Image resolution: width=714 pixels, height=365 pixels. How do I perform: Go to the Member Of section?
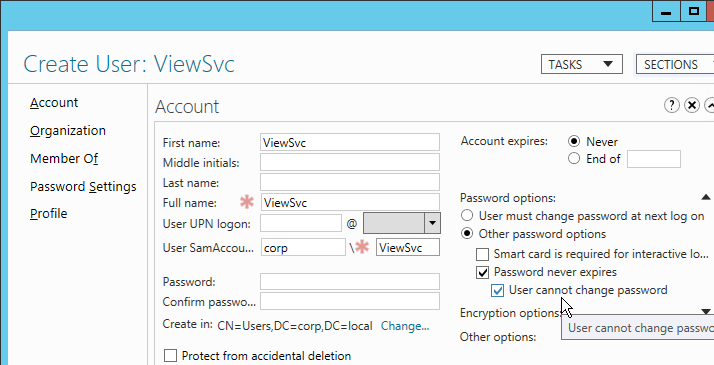64,158
